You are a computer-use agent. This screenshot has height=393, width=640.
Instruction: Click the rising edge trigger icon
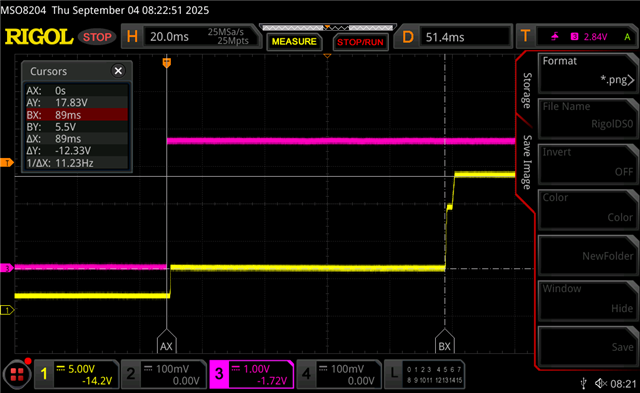tap(555, 37)
